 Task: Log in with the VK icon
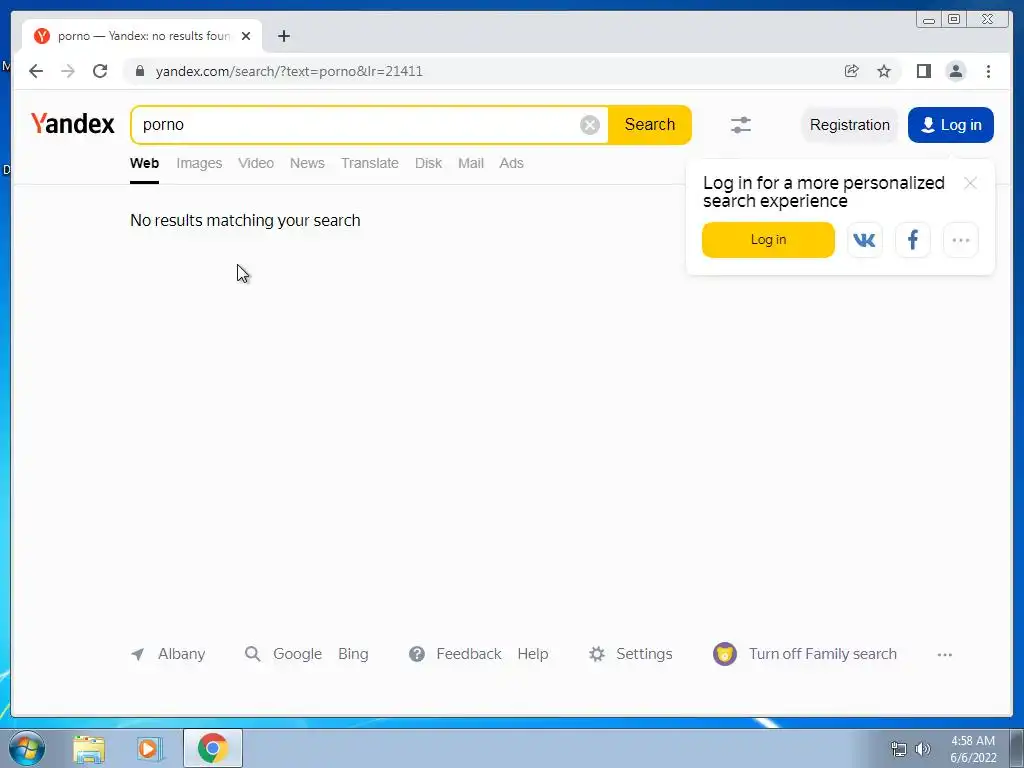click(865, 240)
